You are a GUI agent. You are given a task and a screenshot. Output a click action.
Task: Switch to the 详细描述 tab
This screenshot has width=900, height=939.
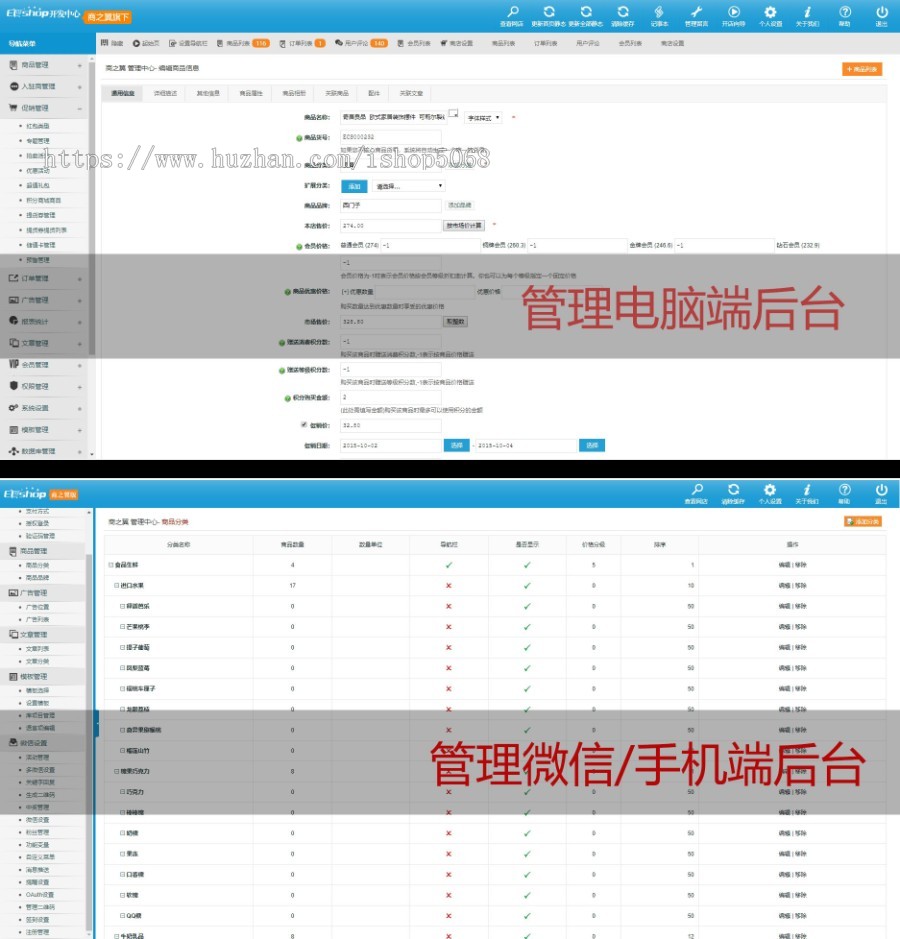[x=166, y=93]
